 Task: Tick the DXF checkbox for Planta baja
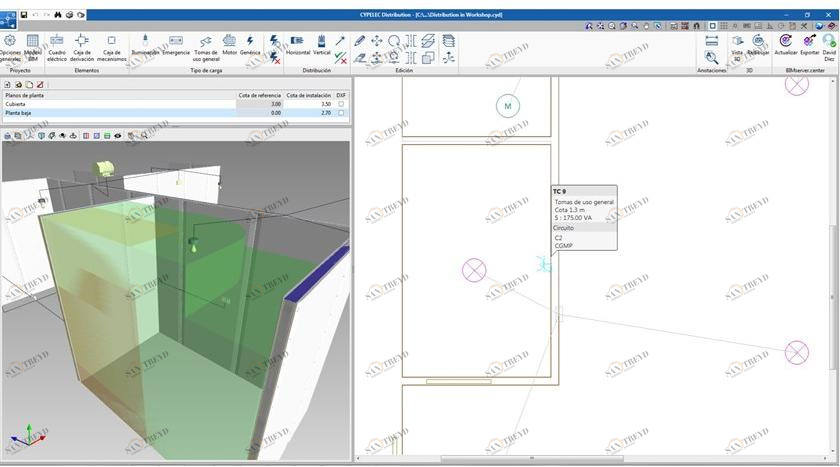click(341, 114)
